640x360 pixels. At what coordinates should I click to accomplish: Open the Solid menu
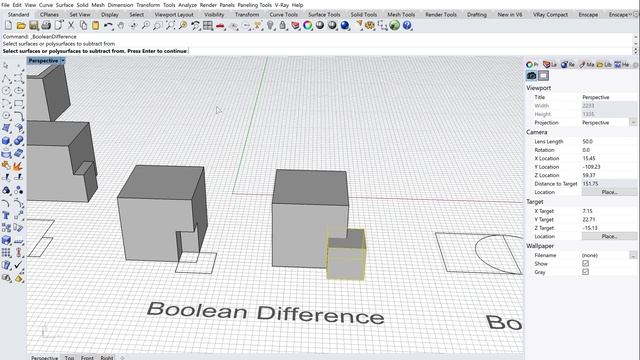82,5
